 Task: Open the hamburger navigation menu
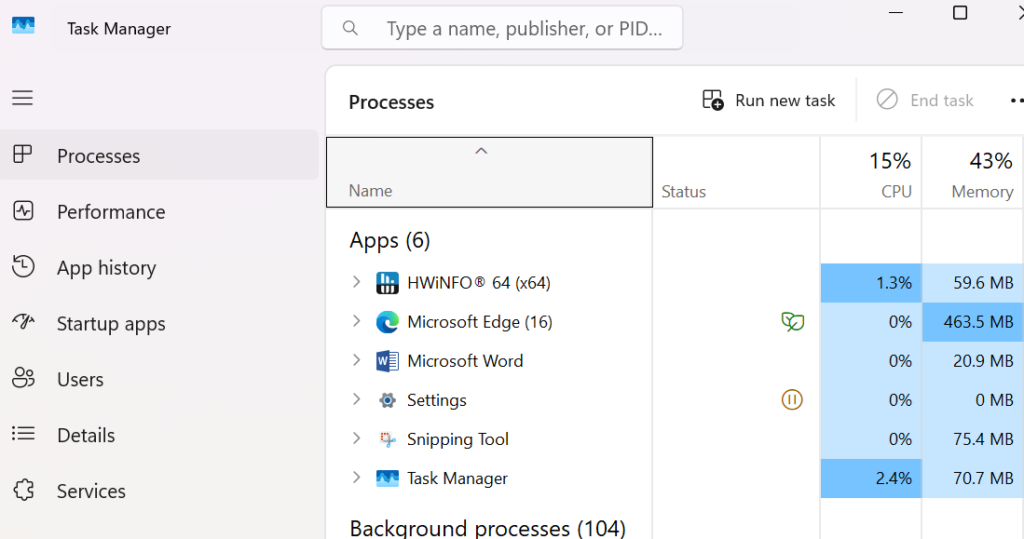point(22,98)
